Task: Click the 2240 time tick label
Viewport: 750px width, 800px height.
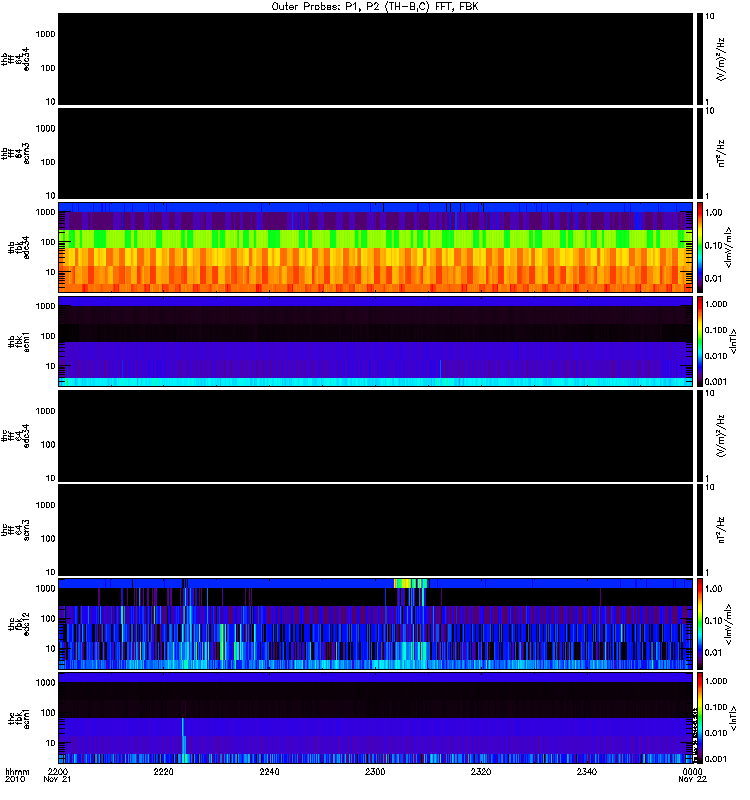Action: coord(270,772)
